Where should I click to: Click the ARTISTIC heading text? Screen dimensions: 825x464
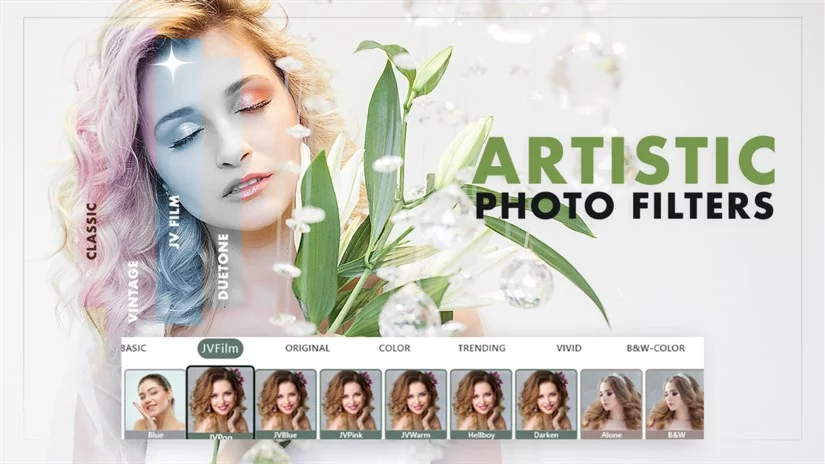pos(625,160)
